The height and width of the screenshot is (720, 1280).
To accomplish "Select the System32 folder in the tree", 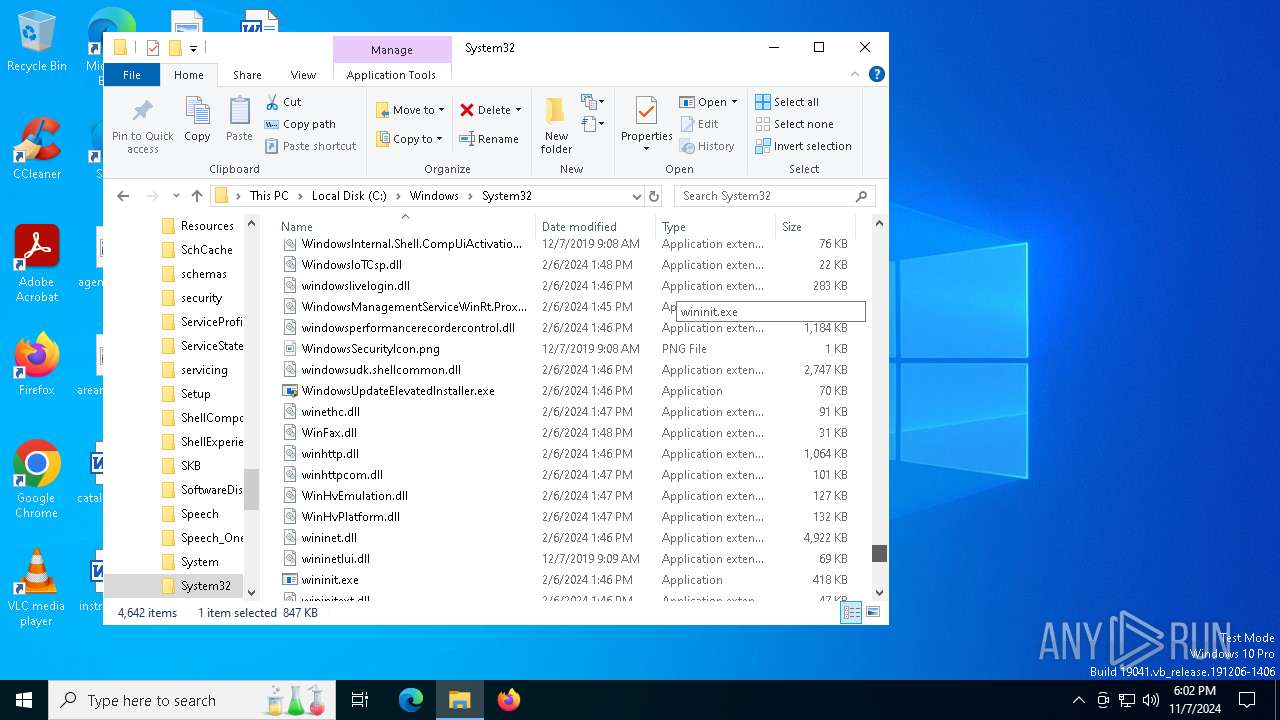I will pos(205,586).
